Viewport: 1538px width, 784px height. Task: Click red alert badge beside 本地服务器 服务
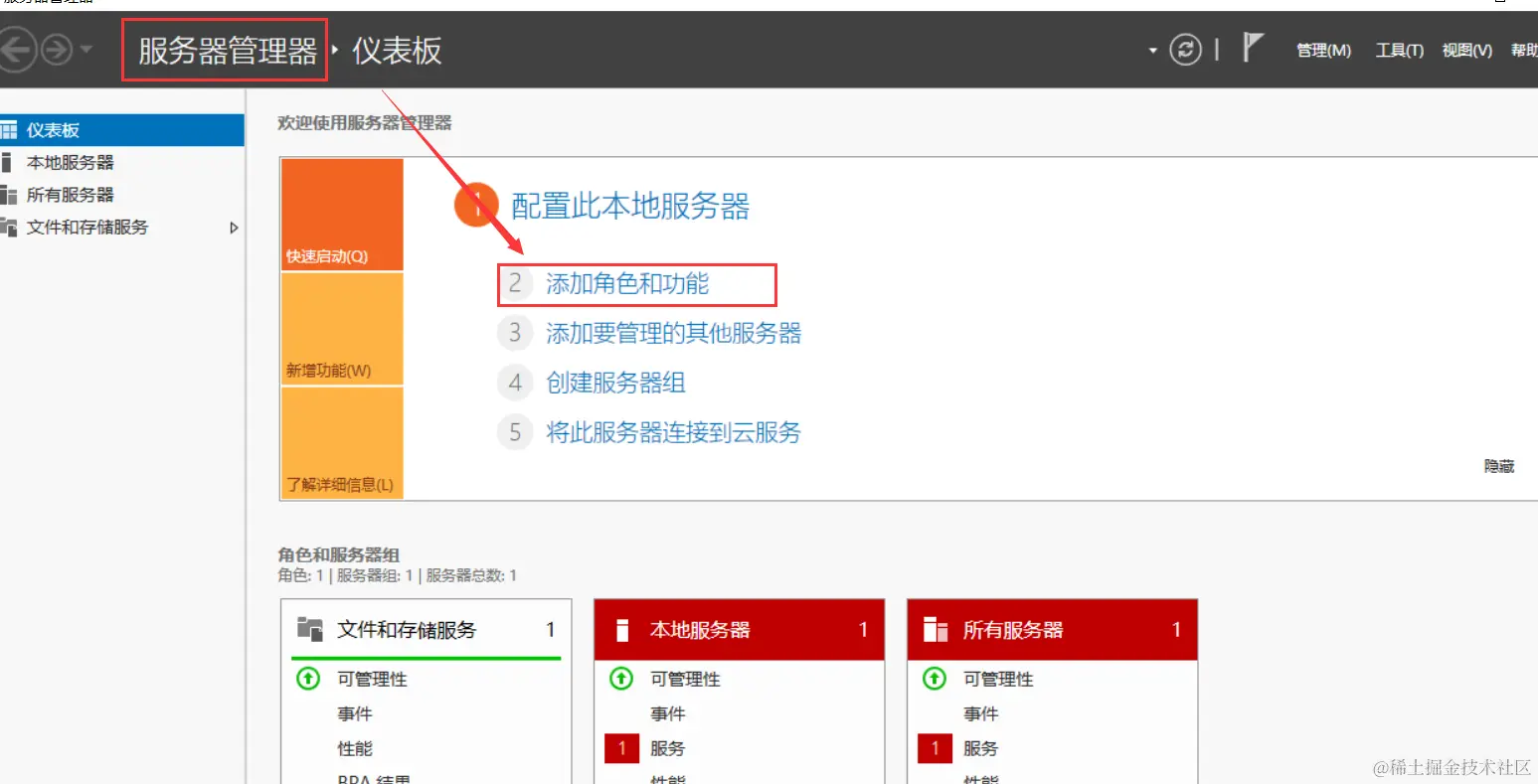tap(621, 748)
